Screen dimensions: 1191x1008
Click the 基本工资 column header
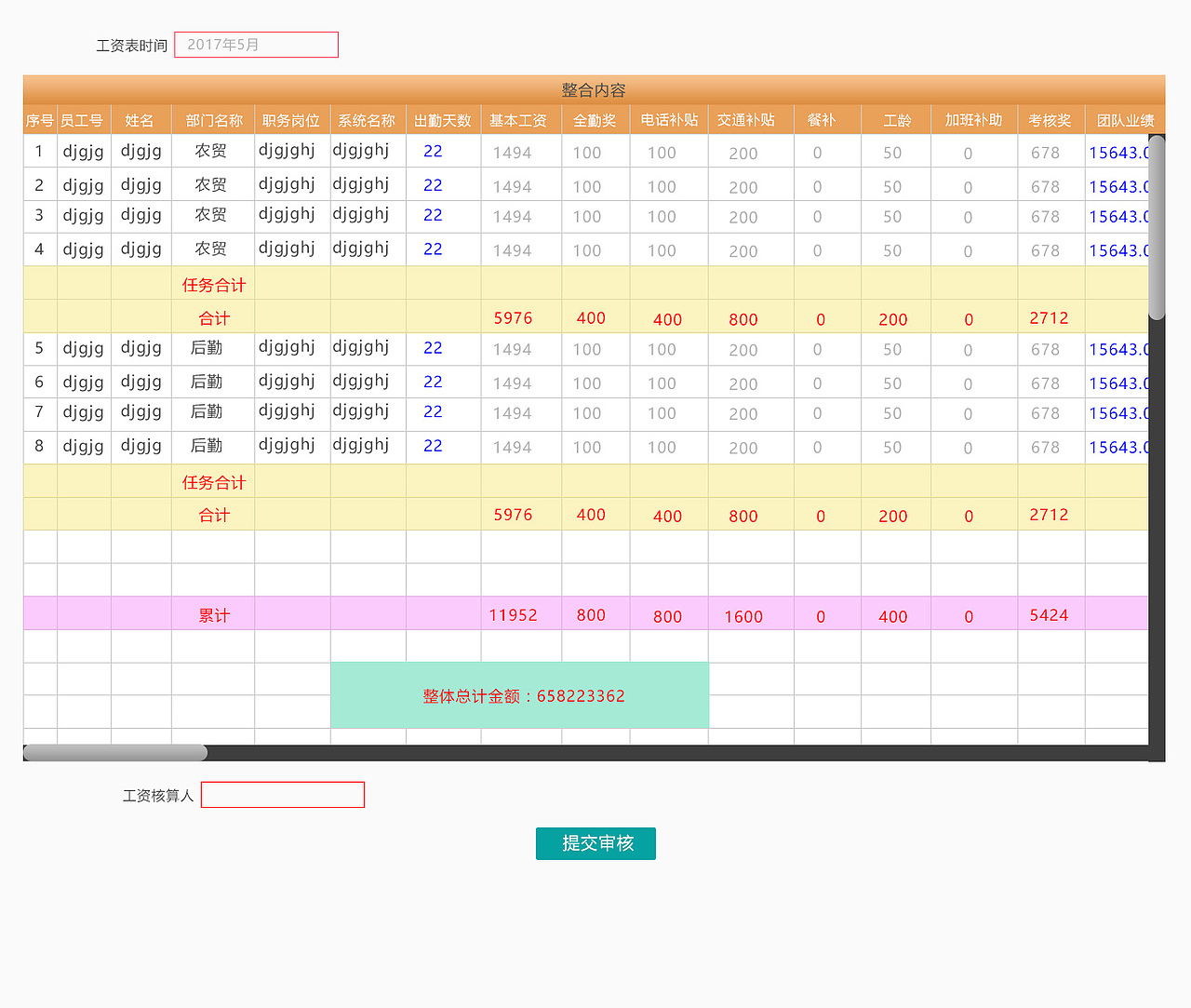[x=520, y=120]
